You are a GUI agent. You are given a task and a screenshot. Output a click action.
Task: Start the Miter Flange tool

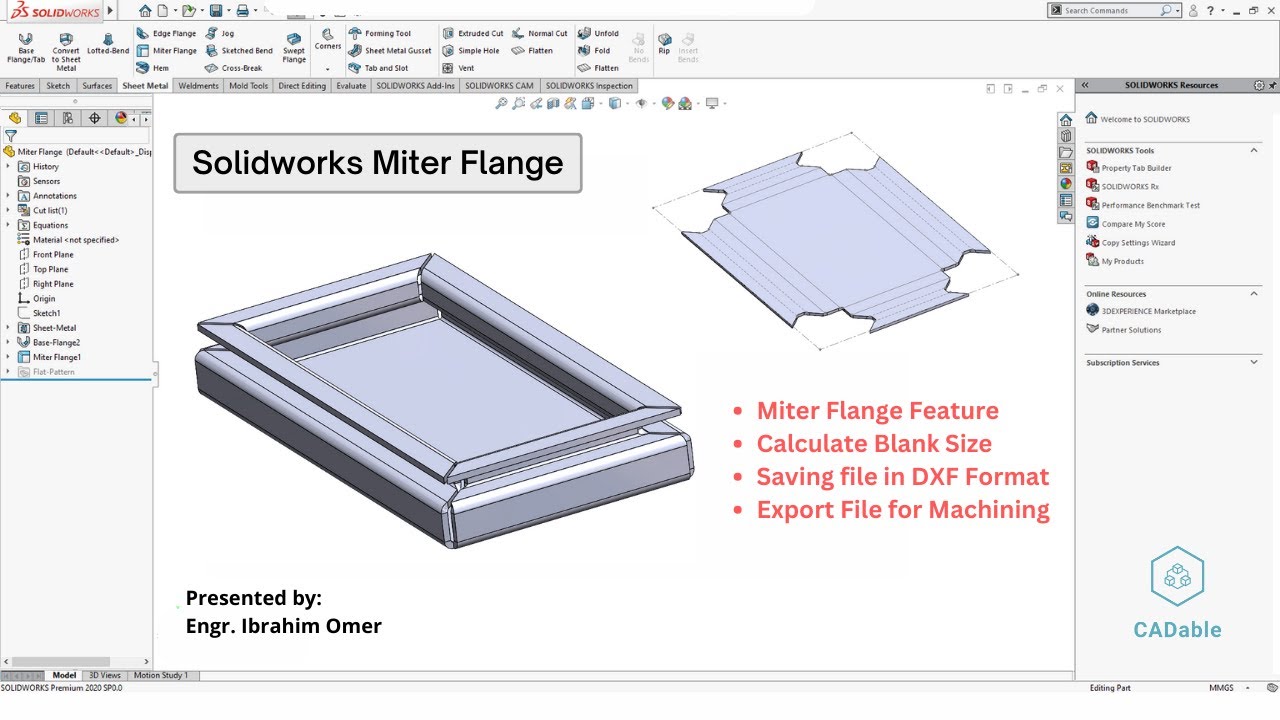tap(167, 50)
